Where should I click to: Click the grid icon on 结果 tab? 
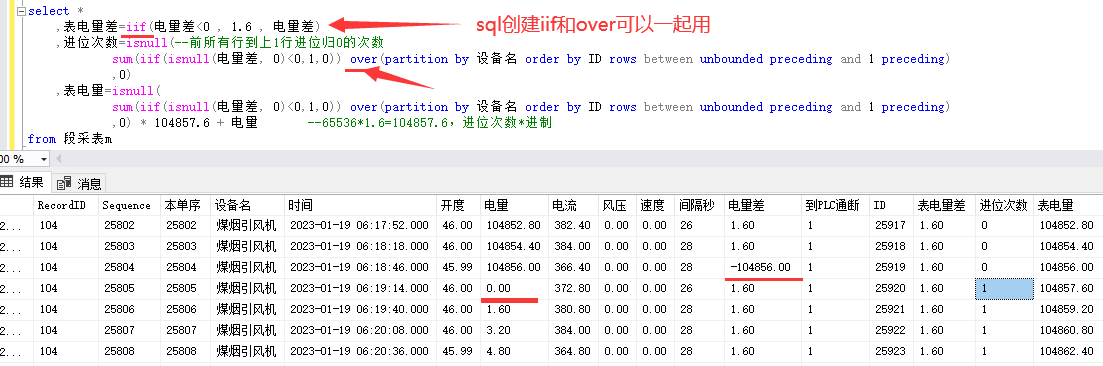6,182
